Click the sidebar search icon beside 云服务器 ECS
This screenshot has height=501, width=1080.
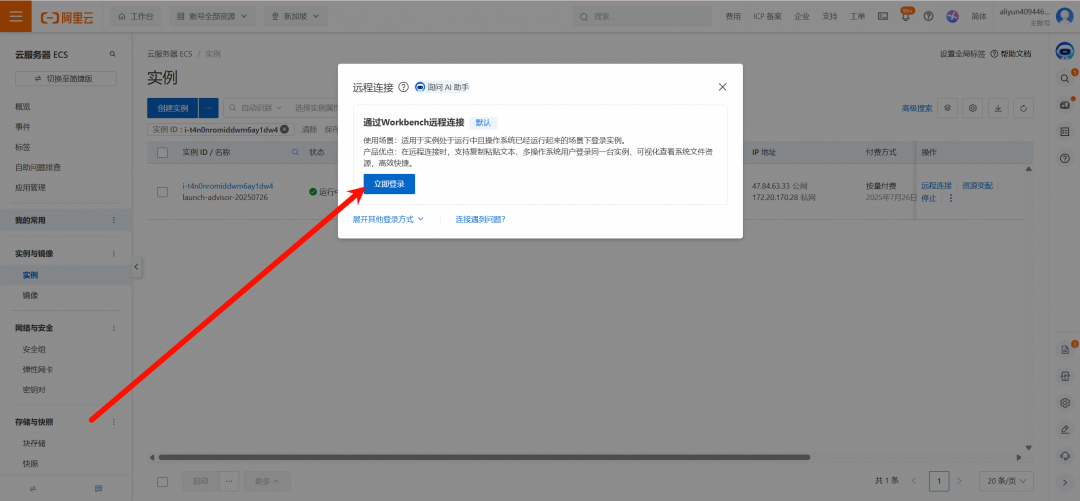(x=113, y=54)
